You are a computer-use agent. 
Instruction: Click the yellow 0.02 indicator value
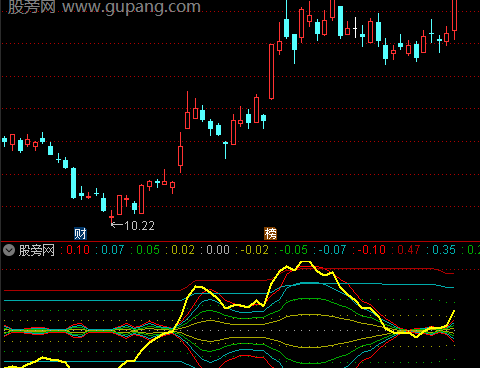tap(183, 250)
